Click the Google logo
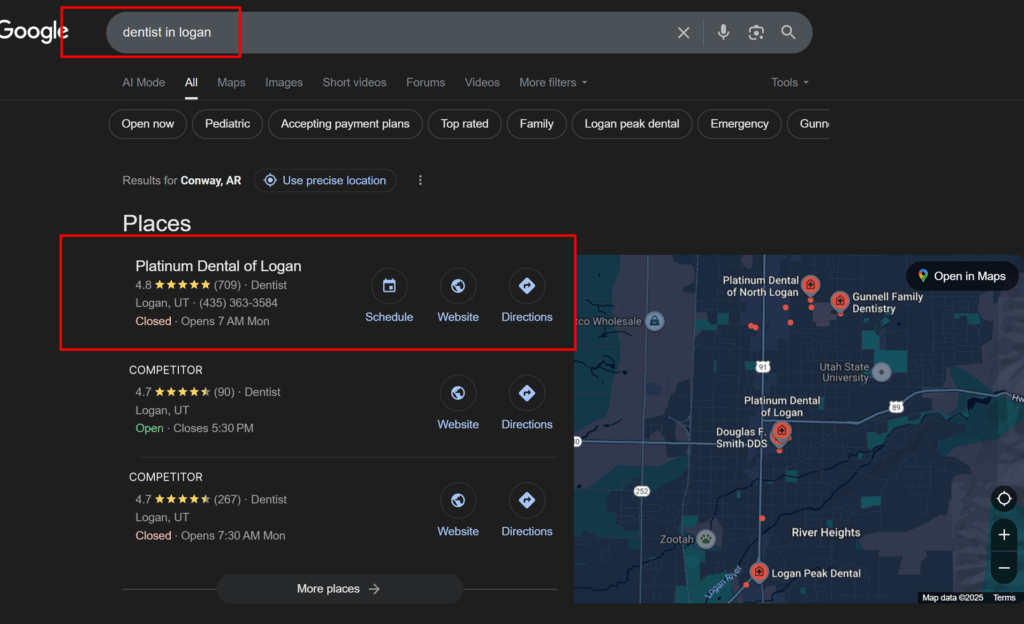Viewport: 1024px width, 624px height. (x=33, y=31)
